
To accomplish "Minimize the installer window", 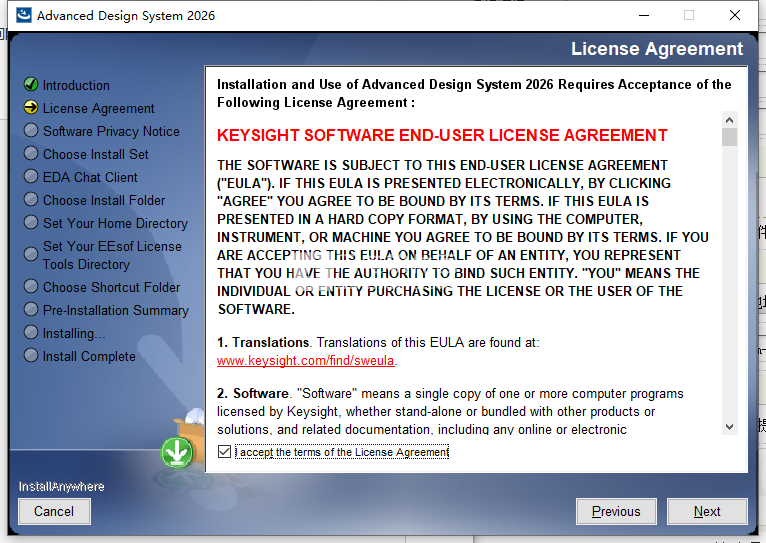I will click(641, 15).
